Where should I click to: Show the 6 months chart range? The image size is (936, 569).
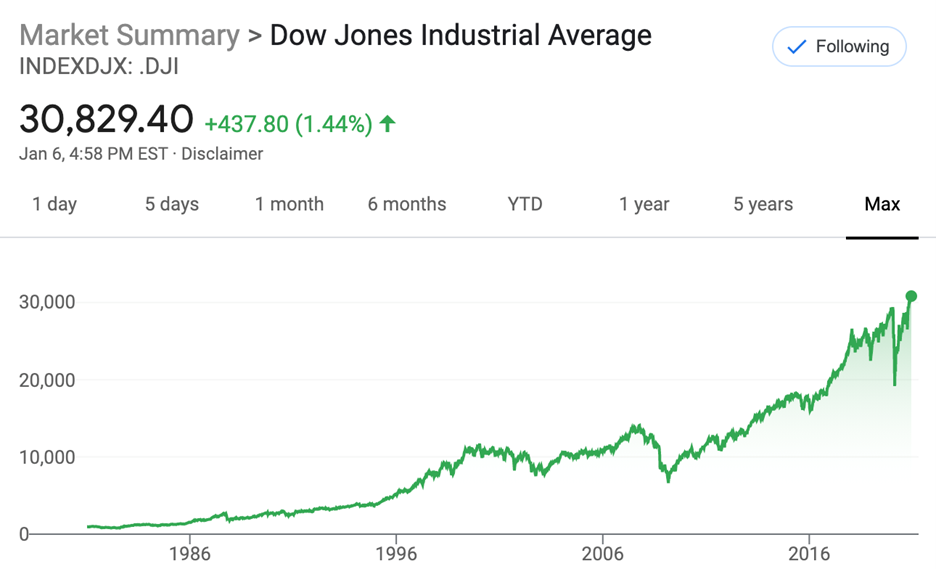(408, 204)
